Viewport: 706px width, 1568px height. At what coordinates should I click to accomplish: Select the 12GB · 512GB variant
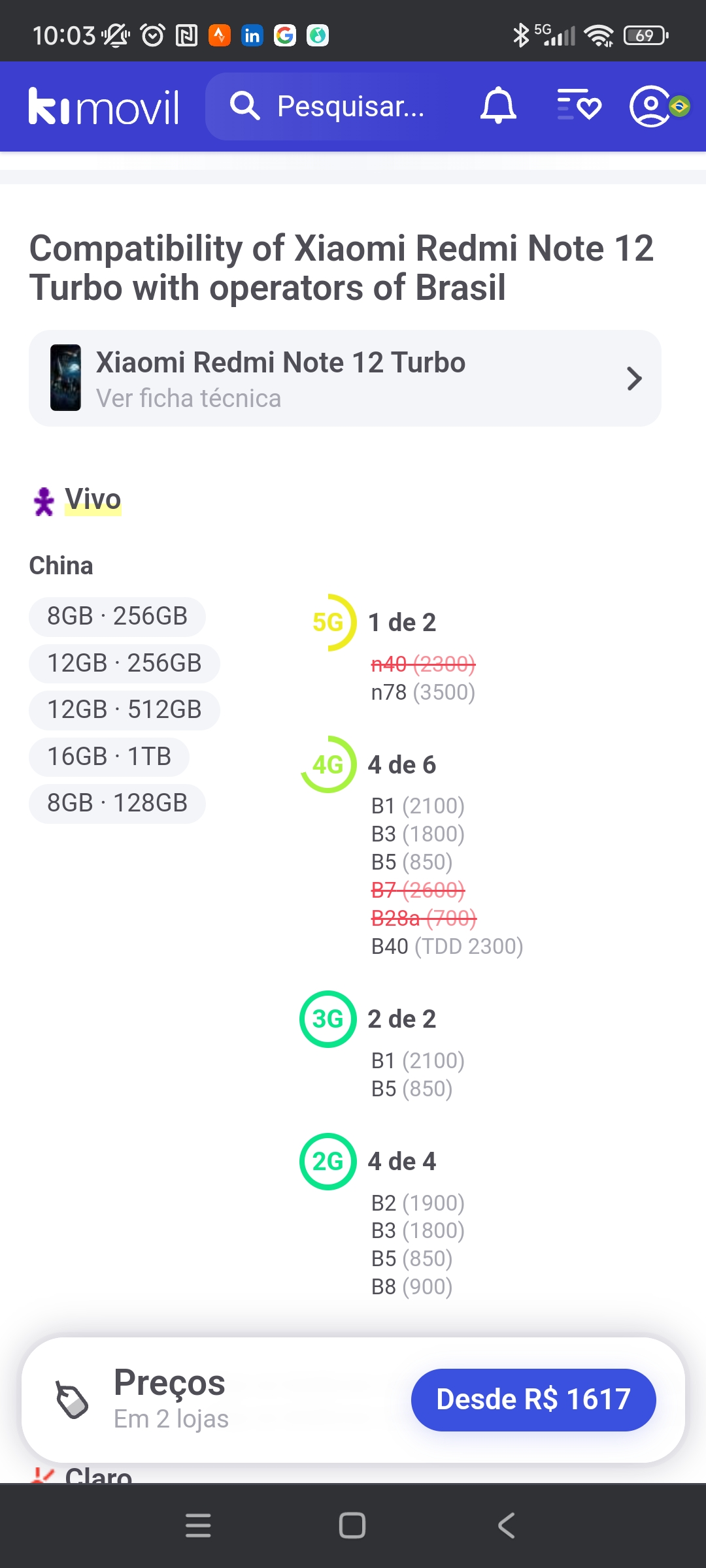(124, 710)
